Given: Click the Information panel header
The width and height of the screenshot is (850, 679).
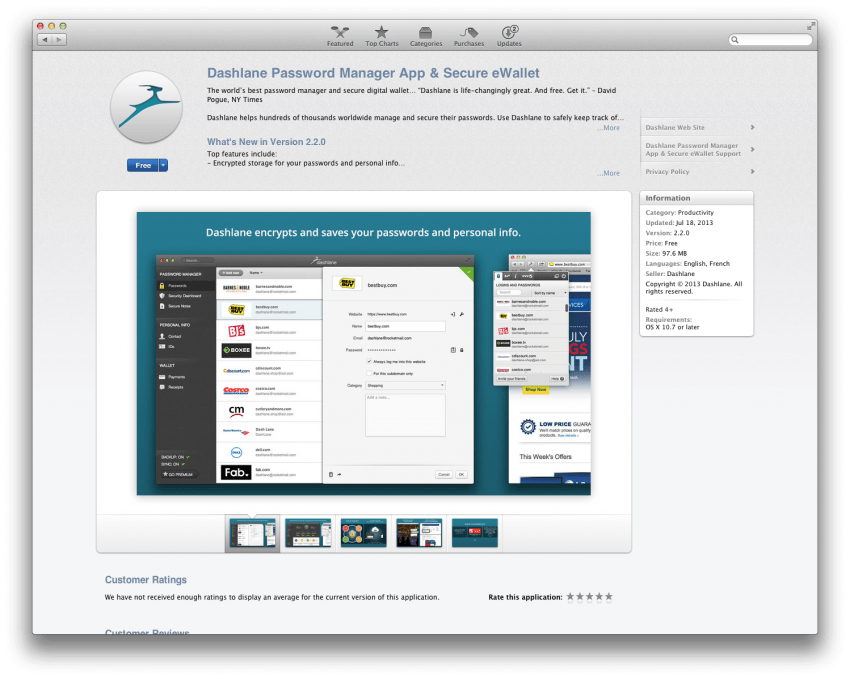Looking at the screenshot, I should tap(697, 198).
